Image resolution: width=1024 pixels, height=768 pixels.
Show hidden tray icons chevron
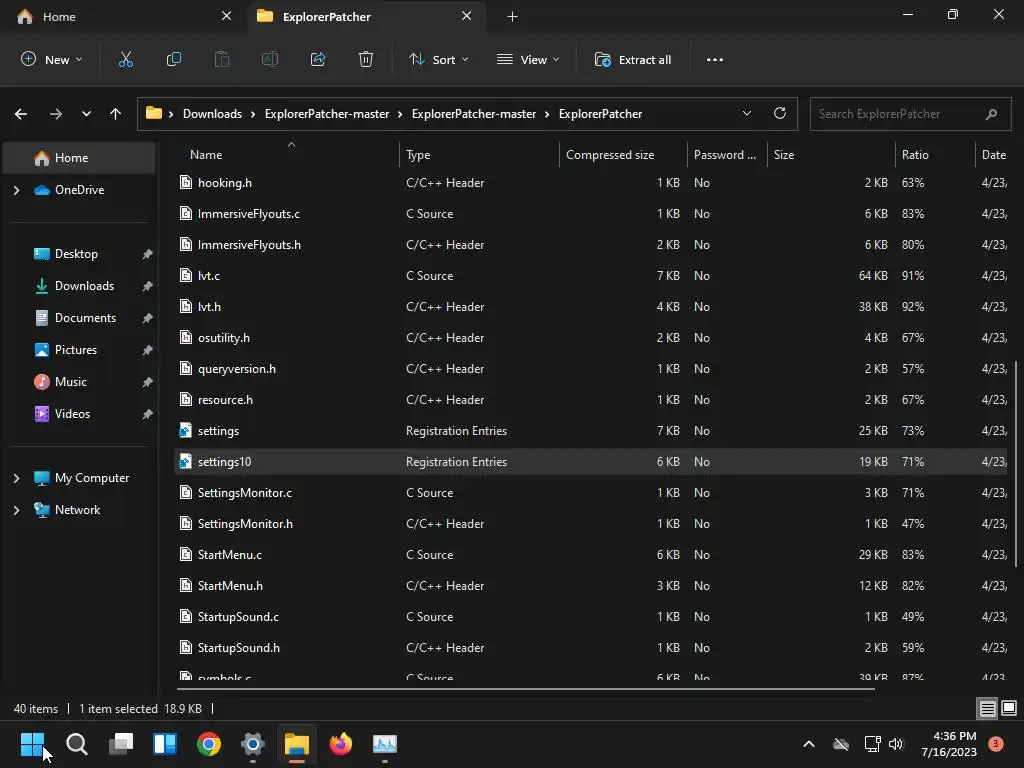coord(808,744)
